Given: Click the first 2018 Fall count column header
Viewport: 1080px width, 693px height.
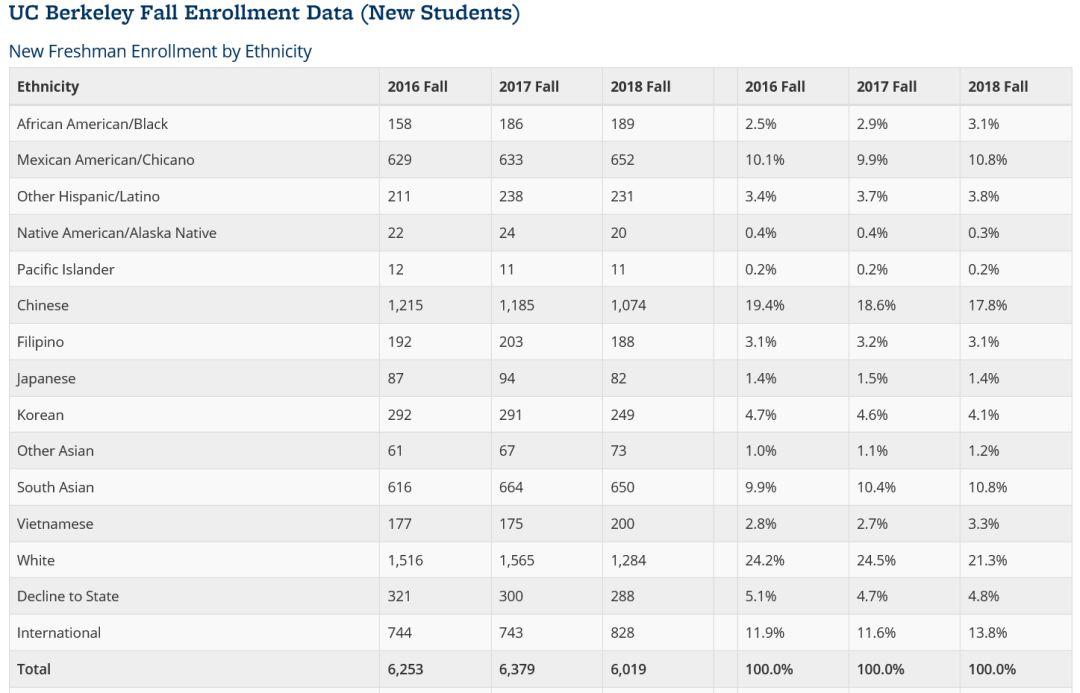Looking at the screenshot, I should pos(640,87).
